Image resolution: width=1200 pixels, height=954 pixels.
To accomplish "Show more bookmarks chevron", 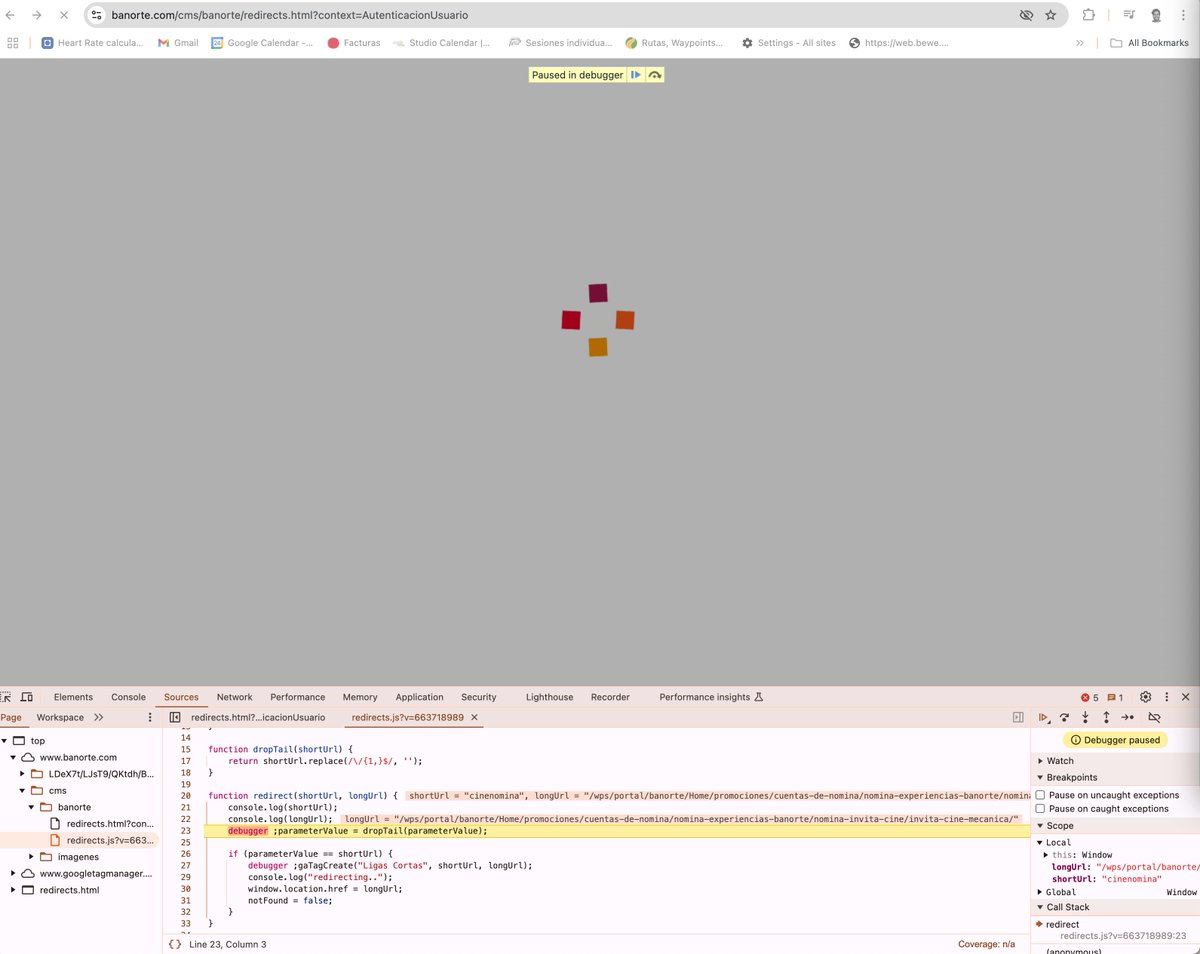I will (1080, 43).
